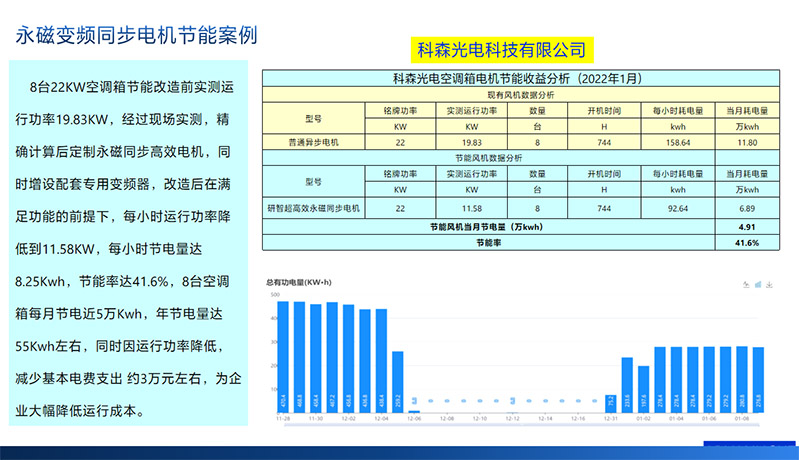The height and width of the screenshot is (460, 799).
Task: Click the 节能风机数据分析 section header
Action: pyautogui.click(x=488, y=158)
